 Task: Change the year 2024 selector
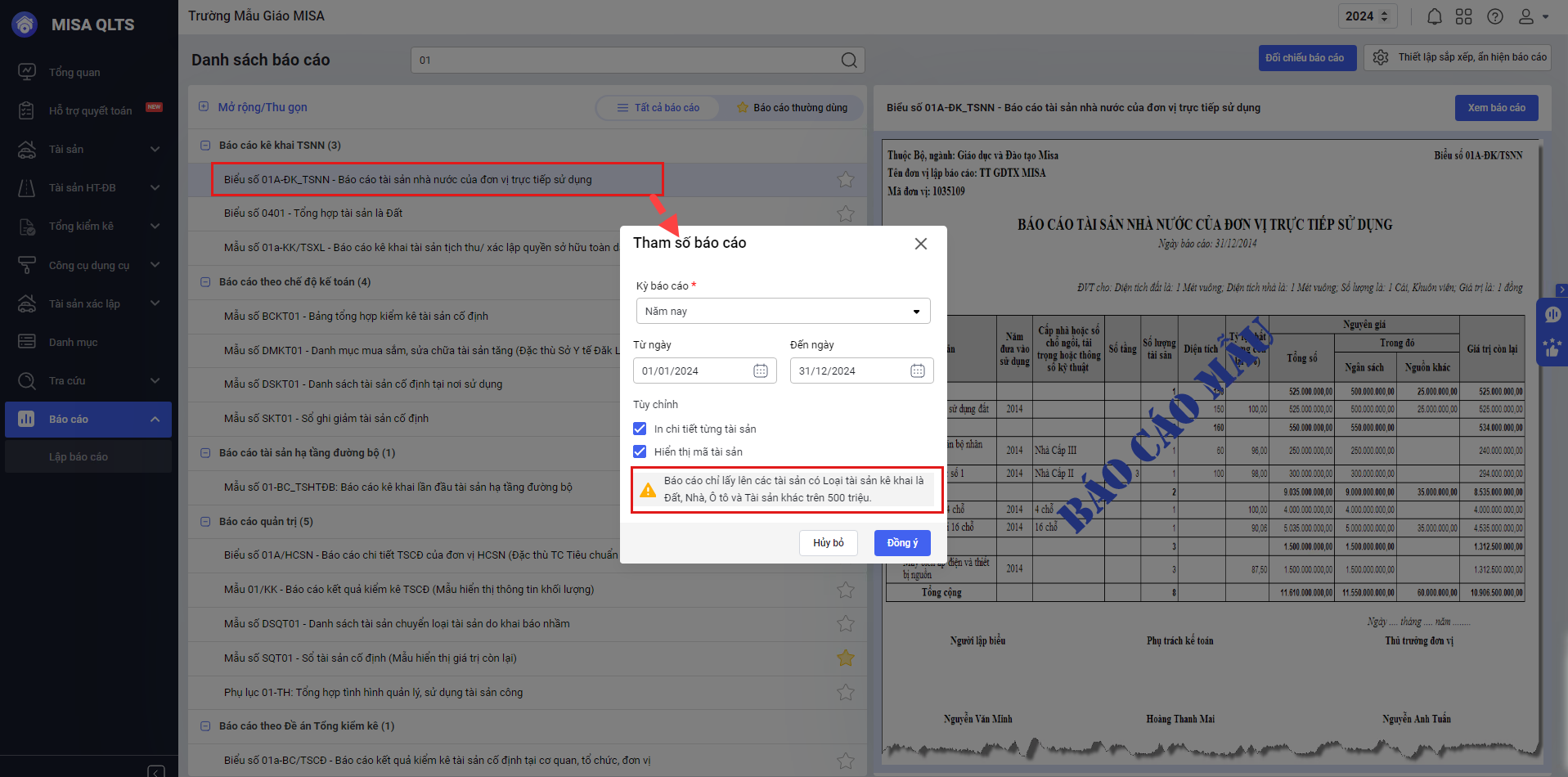click(x=1366, y=16)
